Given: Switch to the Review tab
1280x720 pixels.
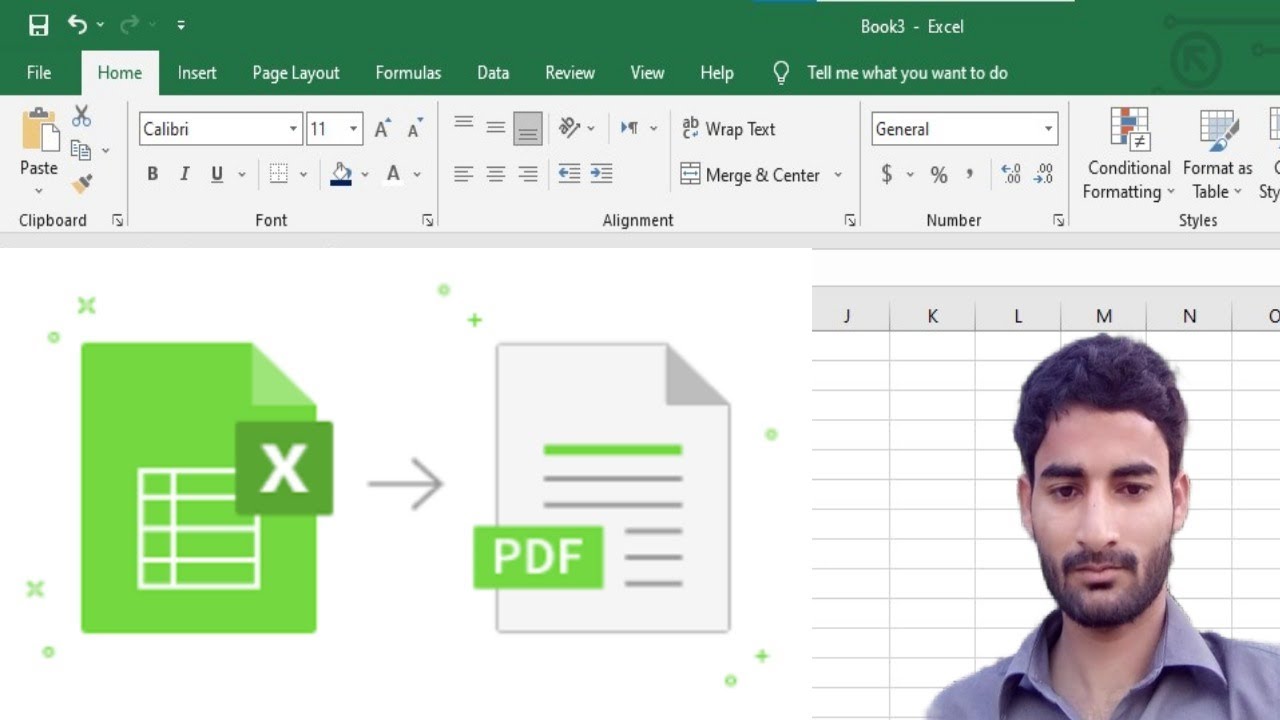Looking at the screenshot, I should click(x=570, y=72).
